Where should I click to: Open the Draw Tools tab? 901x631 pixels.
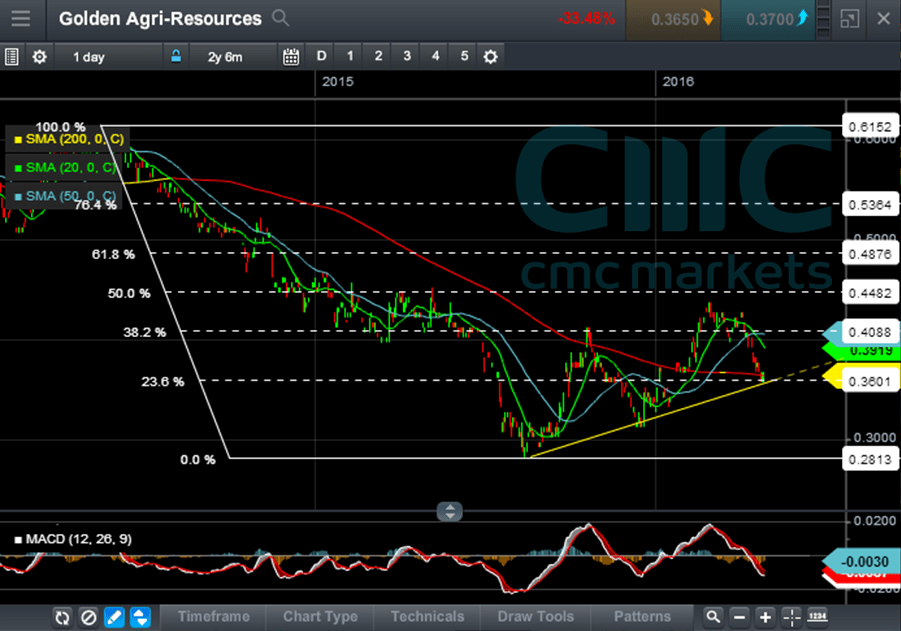536,617
